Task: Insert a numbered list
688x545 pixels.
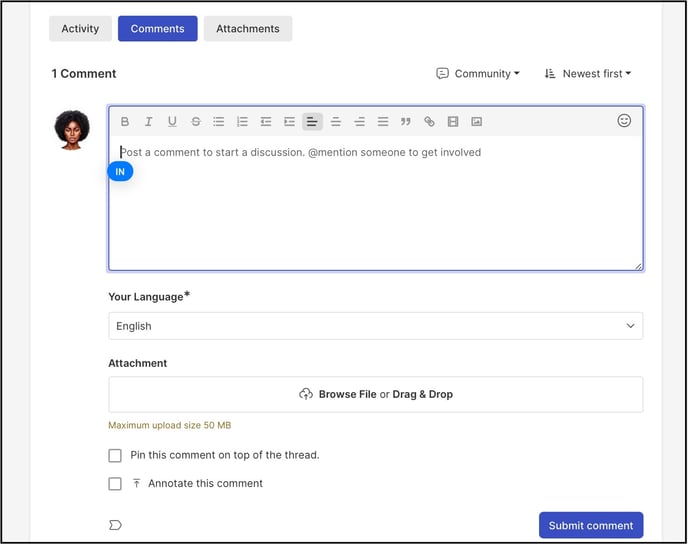Action: point(242,122)
